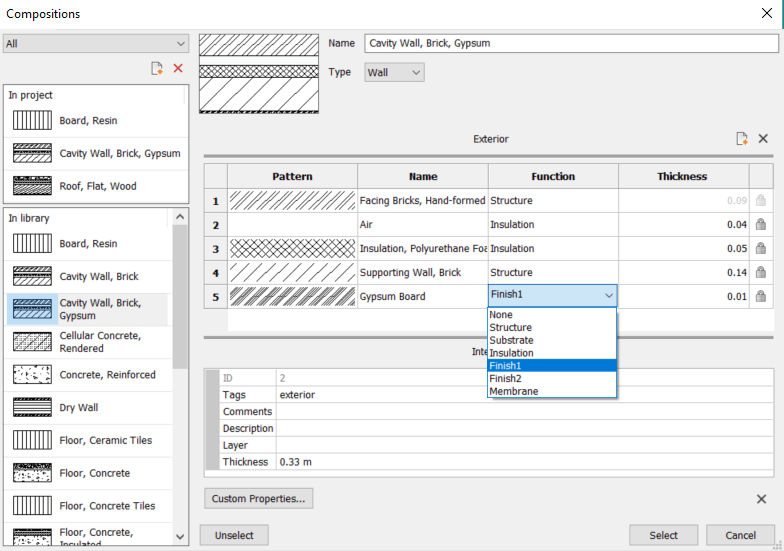Viewport: 784px width, 551px height.
Task: Click Structure function cell of Facing Bricks
Action: tap(553, 200)
